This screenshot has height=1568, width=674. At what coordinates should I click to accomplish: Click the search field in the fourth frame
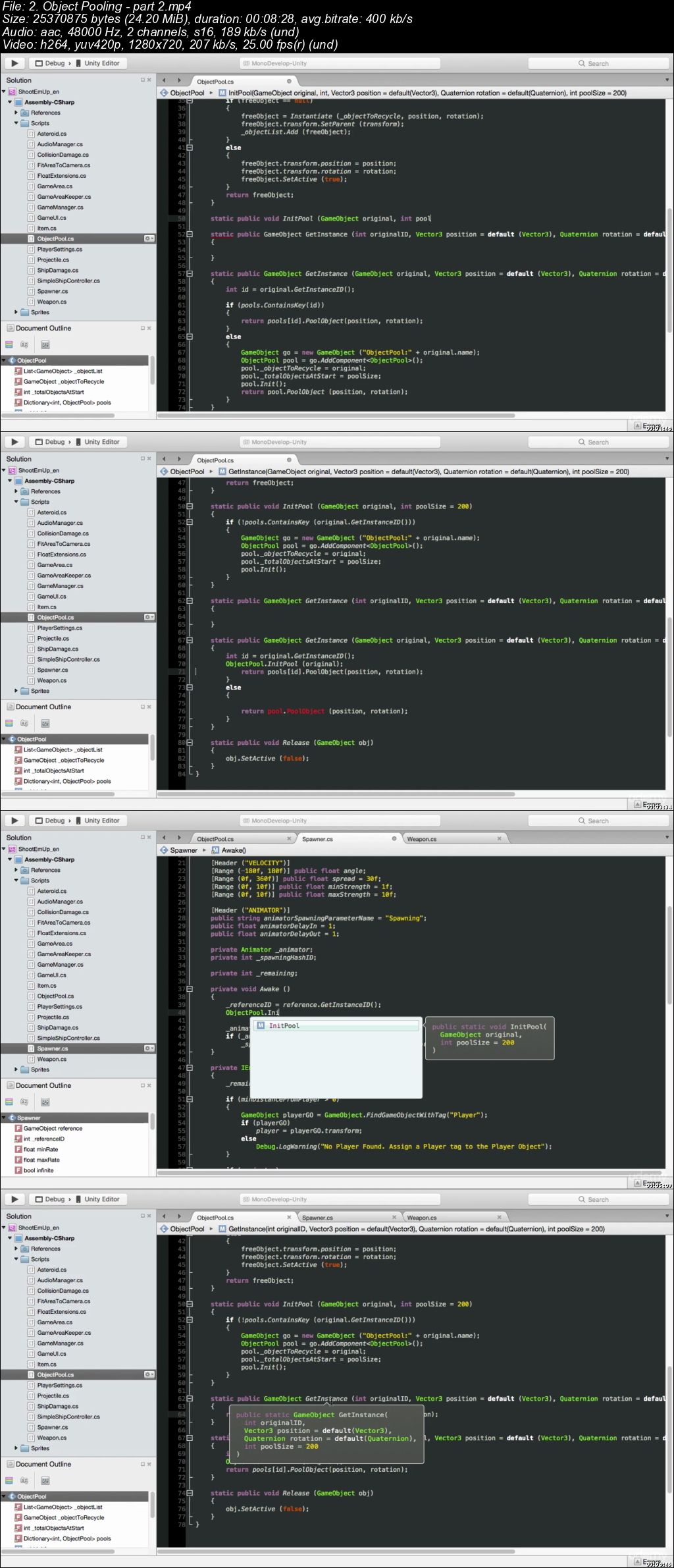pyautogui.click(x=598, y=1199)
